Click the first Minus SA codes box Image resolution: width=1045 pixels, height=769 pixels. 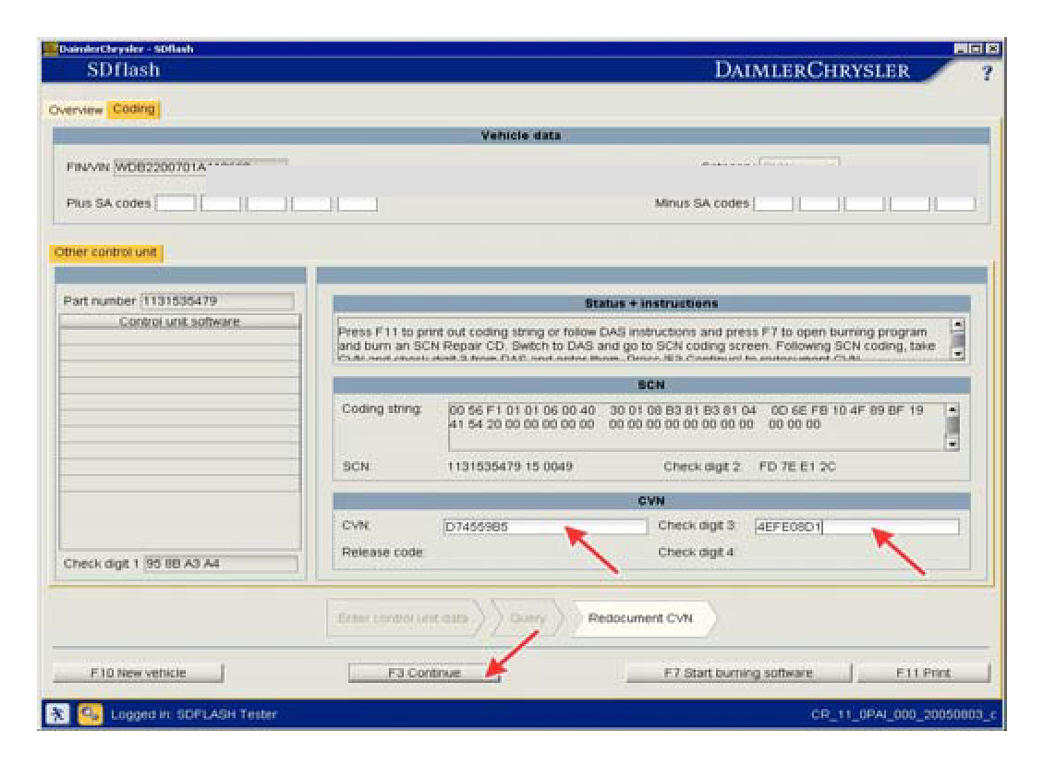pos(773,203)
